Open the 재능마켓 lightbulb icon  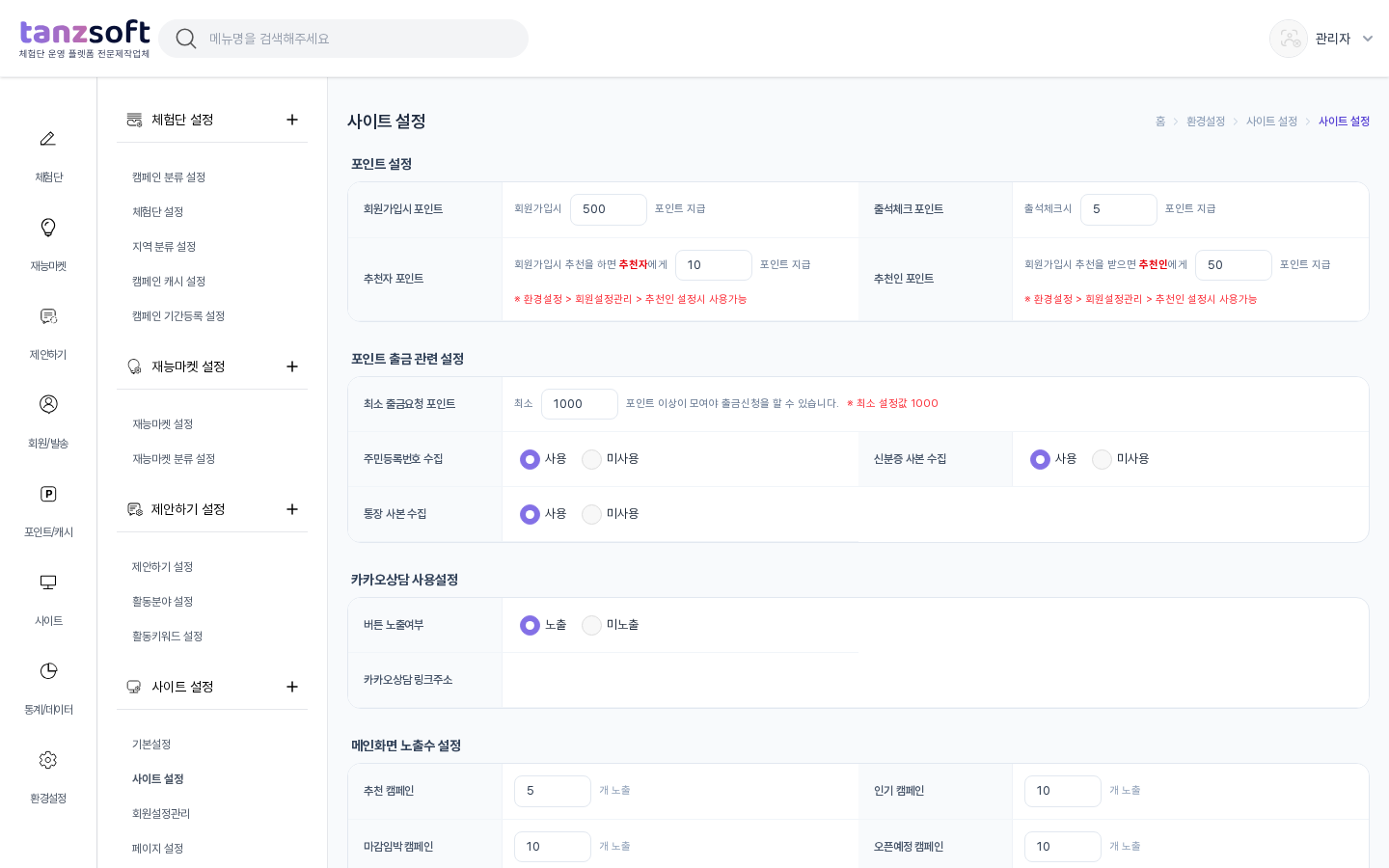(47, 228)
